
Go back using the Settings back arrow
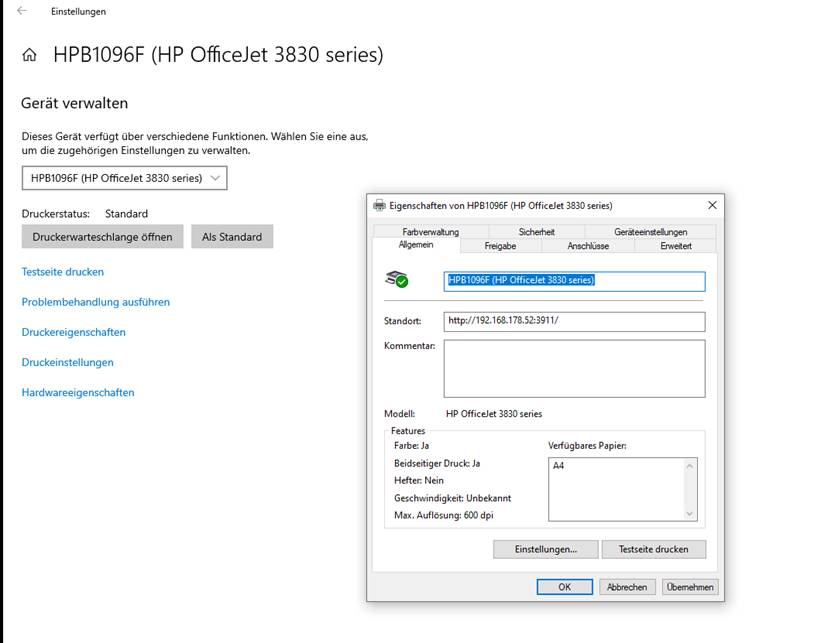coord(22,11)
